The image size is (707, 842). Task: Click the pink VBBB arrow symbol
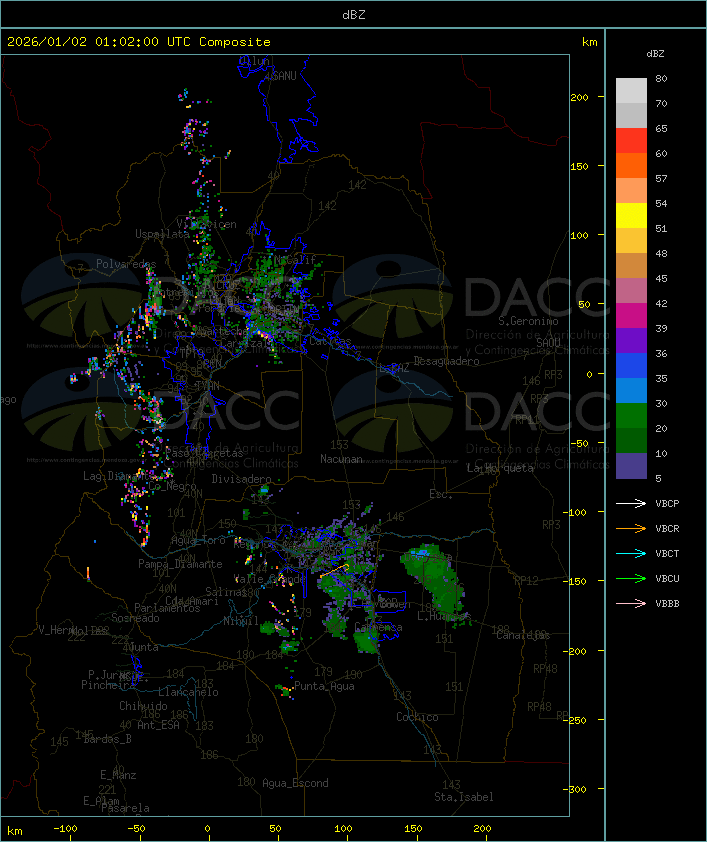coord(631,604)
